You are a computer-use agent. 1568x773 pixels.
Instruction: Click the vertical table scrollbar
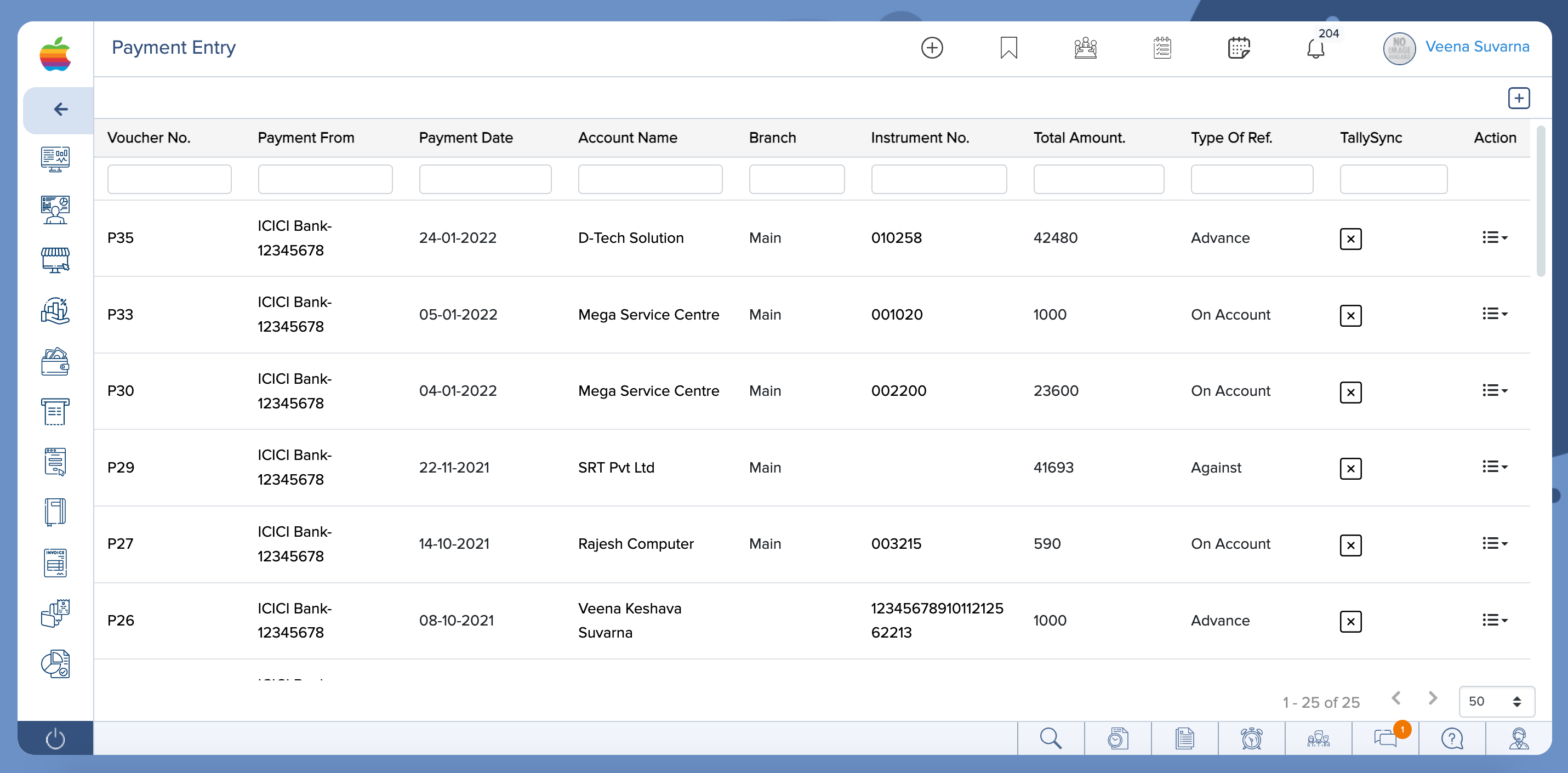click(1541, 201)
